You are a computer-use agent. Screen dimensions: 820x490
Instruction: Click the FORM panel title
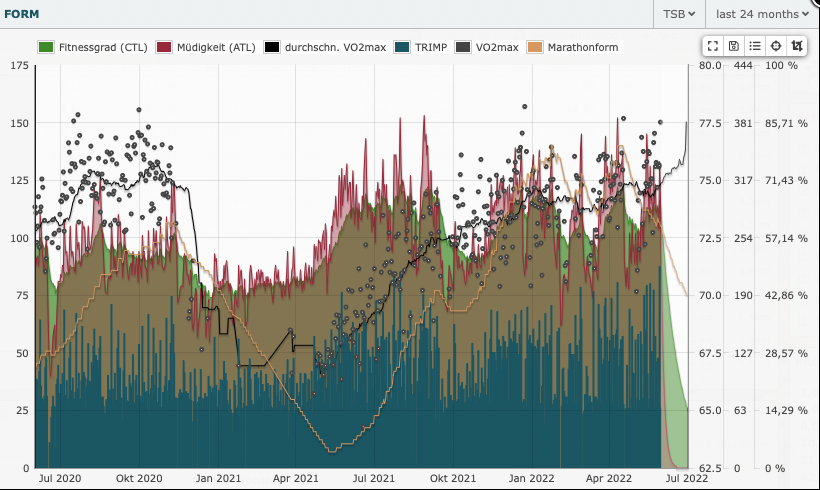[23, 14]
